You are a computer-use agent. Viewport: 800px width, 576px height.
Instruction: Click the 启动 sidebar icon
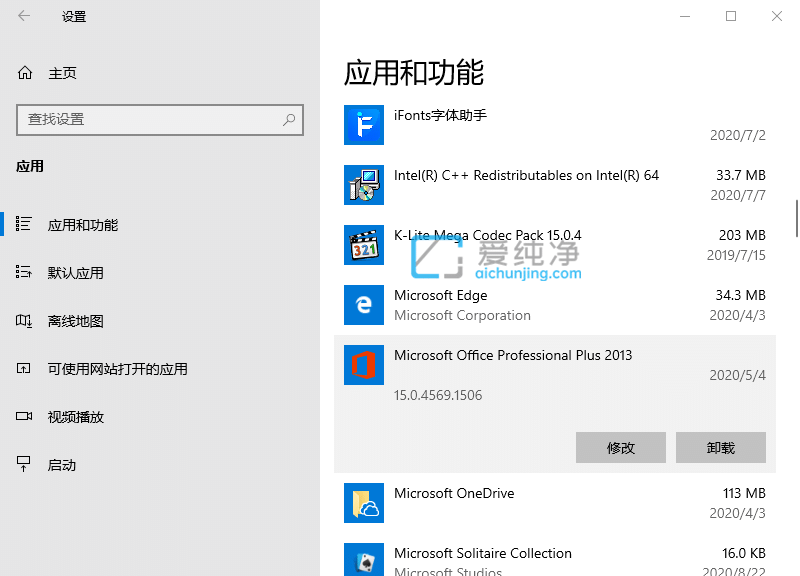24,464
